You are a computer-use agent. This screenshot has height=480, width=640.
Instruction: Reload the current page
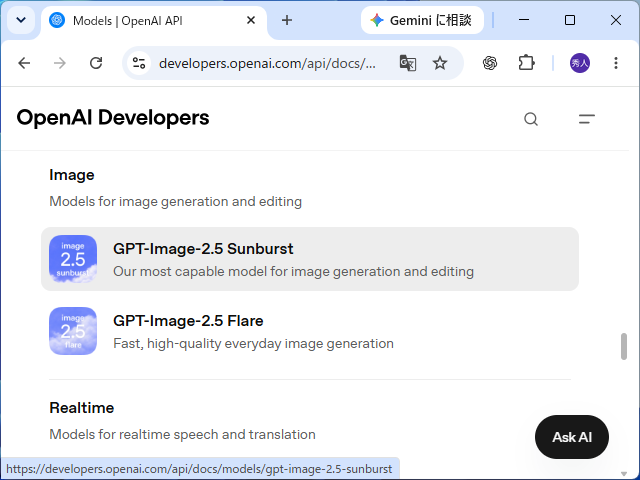click(96, 63)
